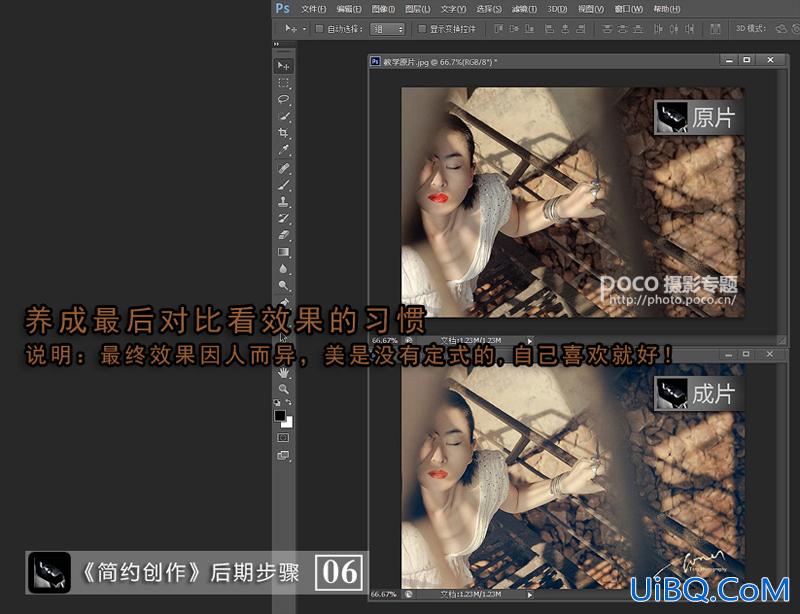
Task: Open the 图层(L) menu
Action: pyautogui.click(x=417, y=9)
